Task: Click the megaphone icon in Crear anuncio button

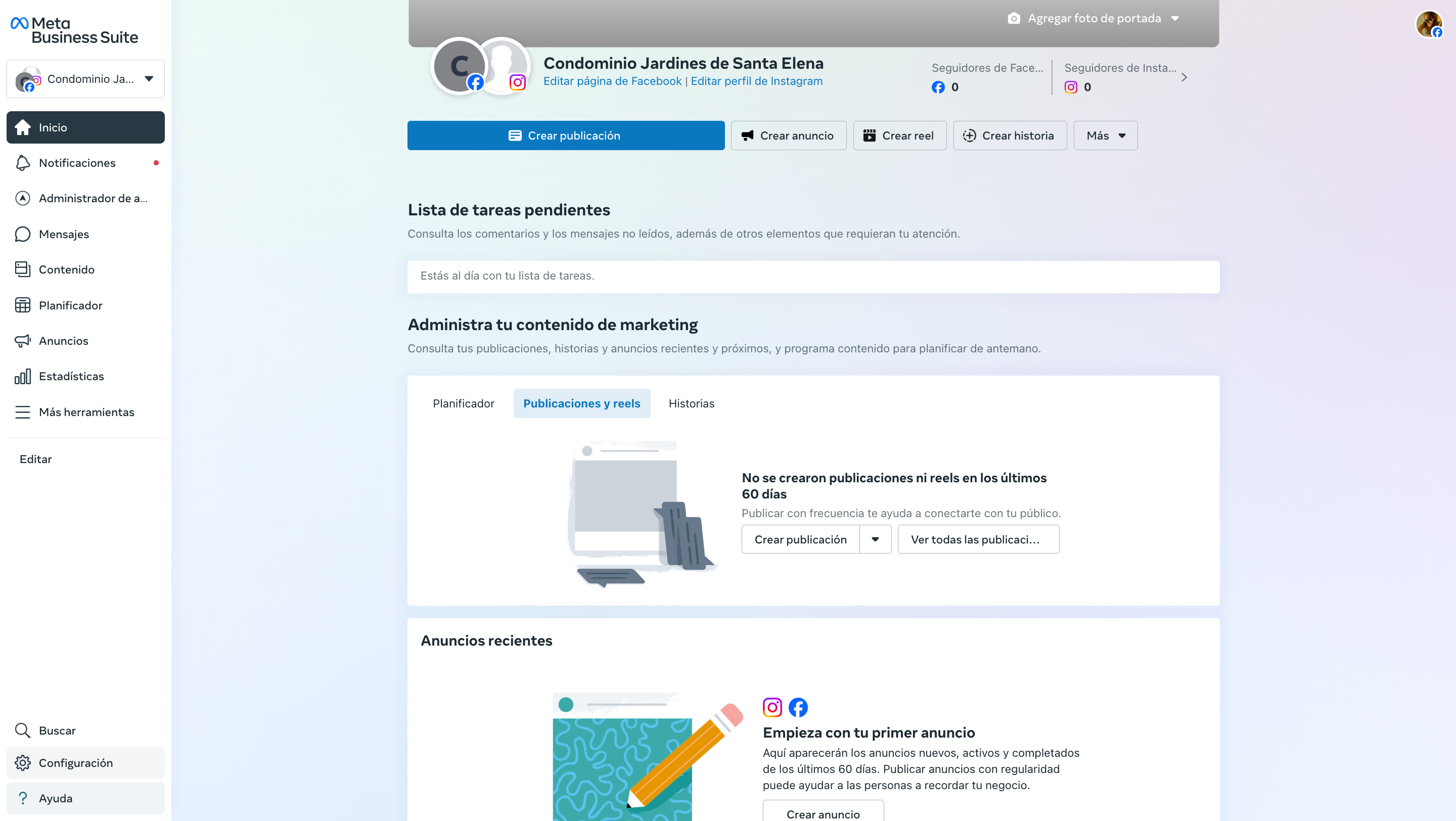Action: click(747, 135)
